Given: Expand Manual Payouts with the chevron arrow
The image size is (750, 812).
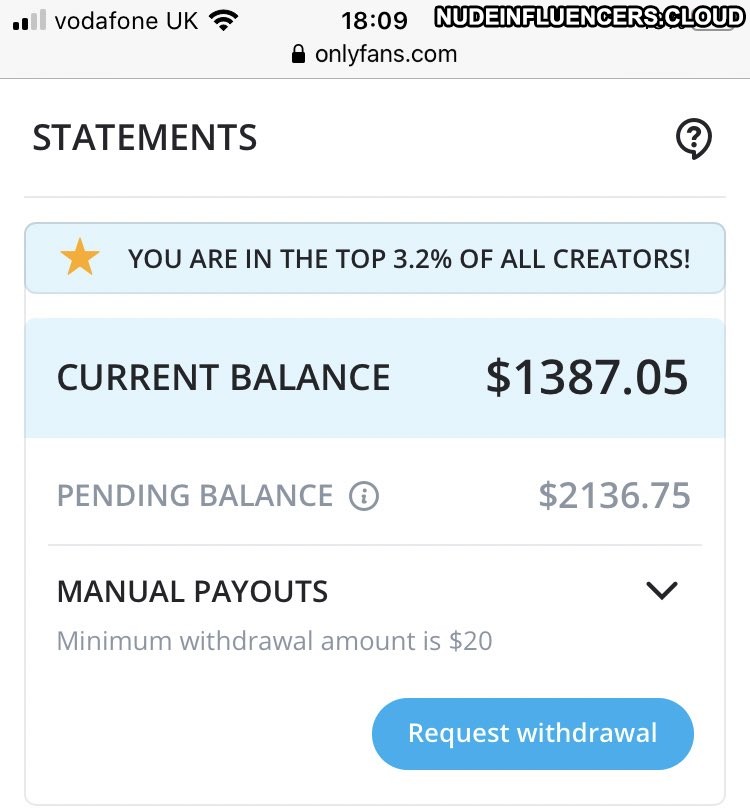Looking at the screenshot, I should (662, 590).
